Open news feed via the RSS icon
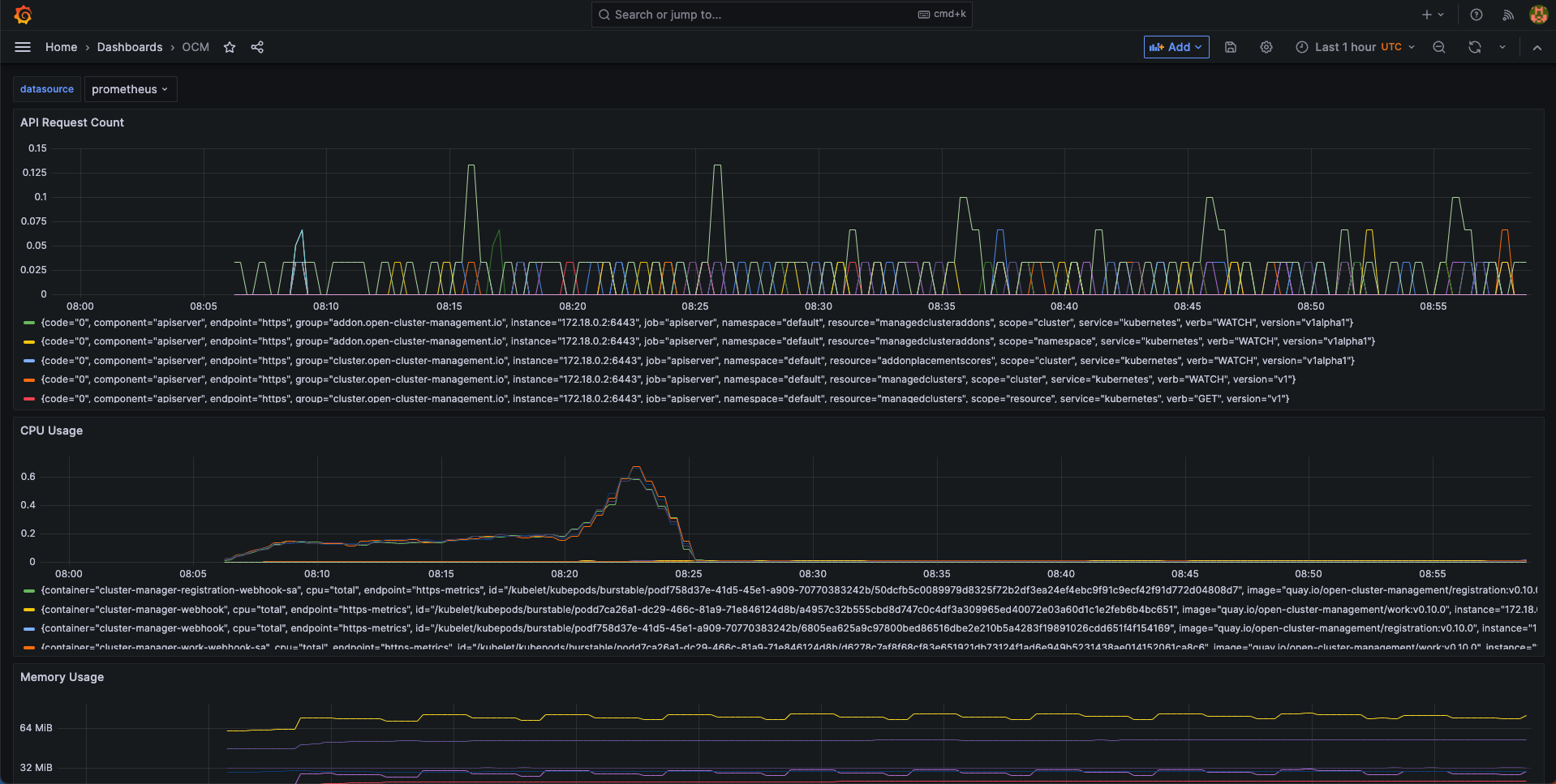 click(1507, 14)
